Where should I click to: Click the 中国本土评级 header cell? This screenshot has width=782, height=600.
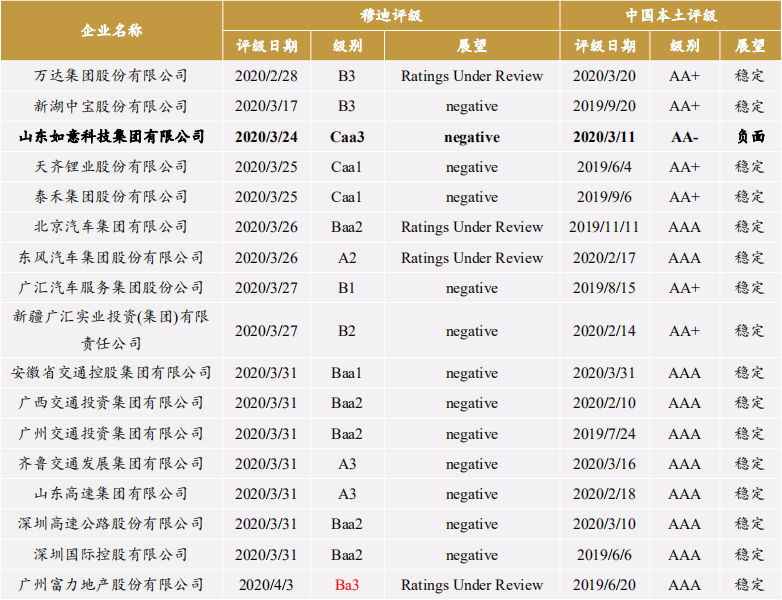coord(671,15)
